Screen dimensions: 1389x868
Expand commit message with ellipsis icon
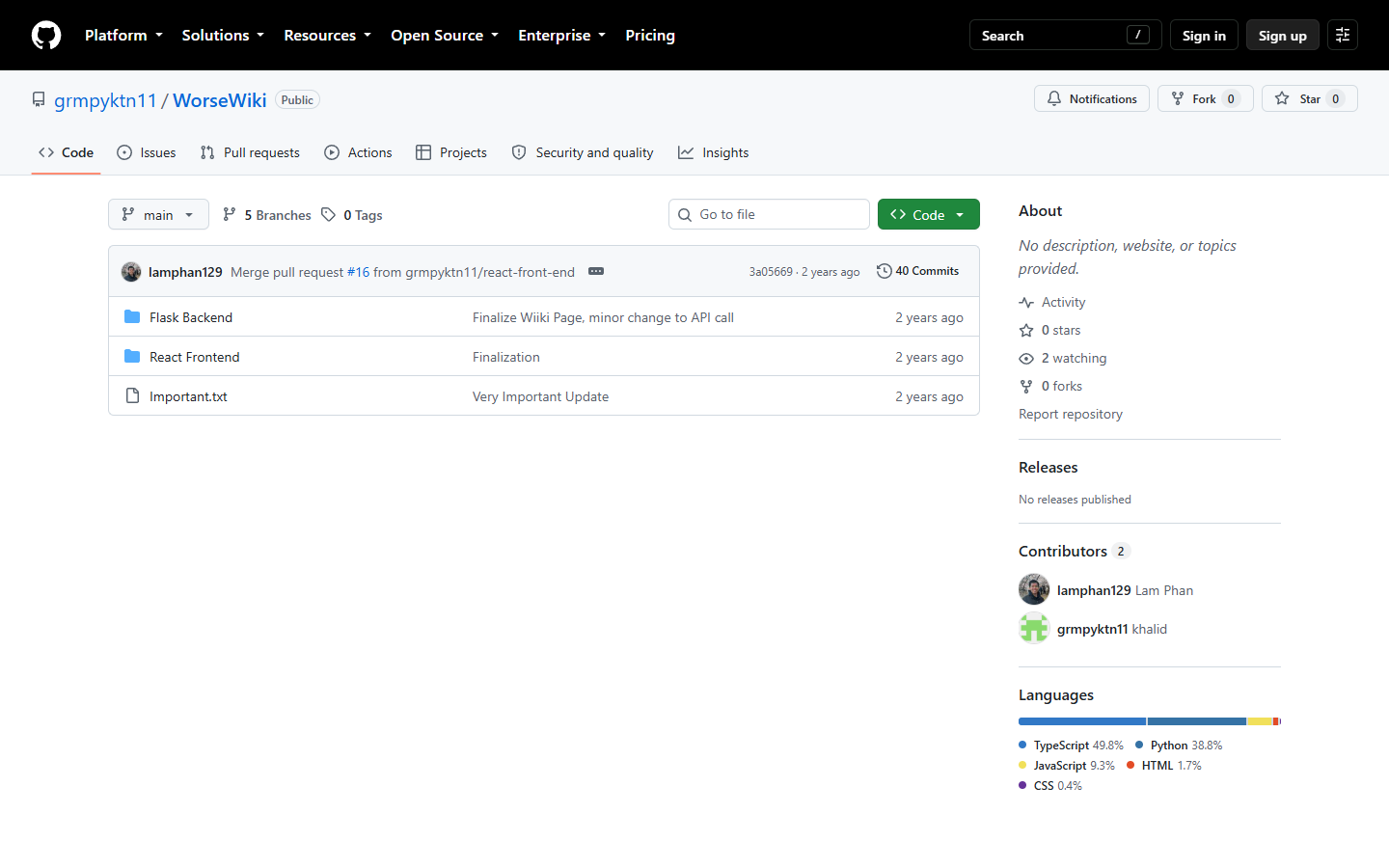596,272
